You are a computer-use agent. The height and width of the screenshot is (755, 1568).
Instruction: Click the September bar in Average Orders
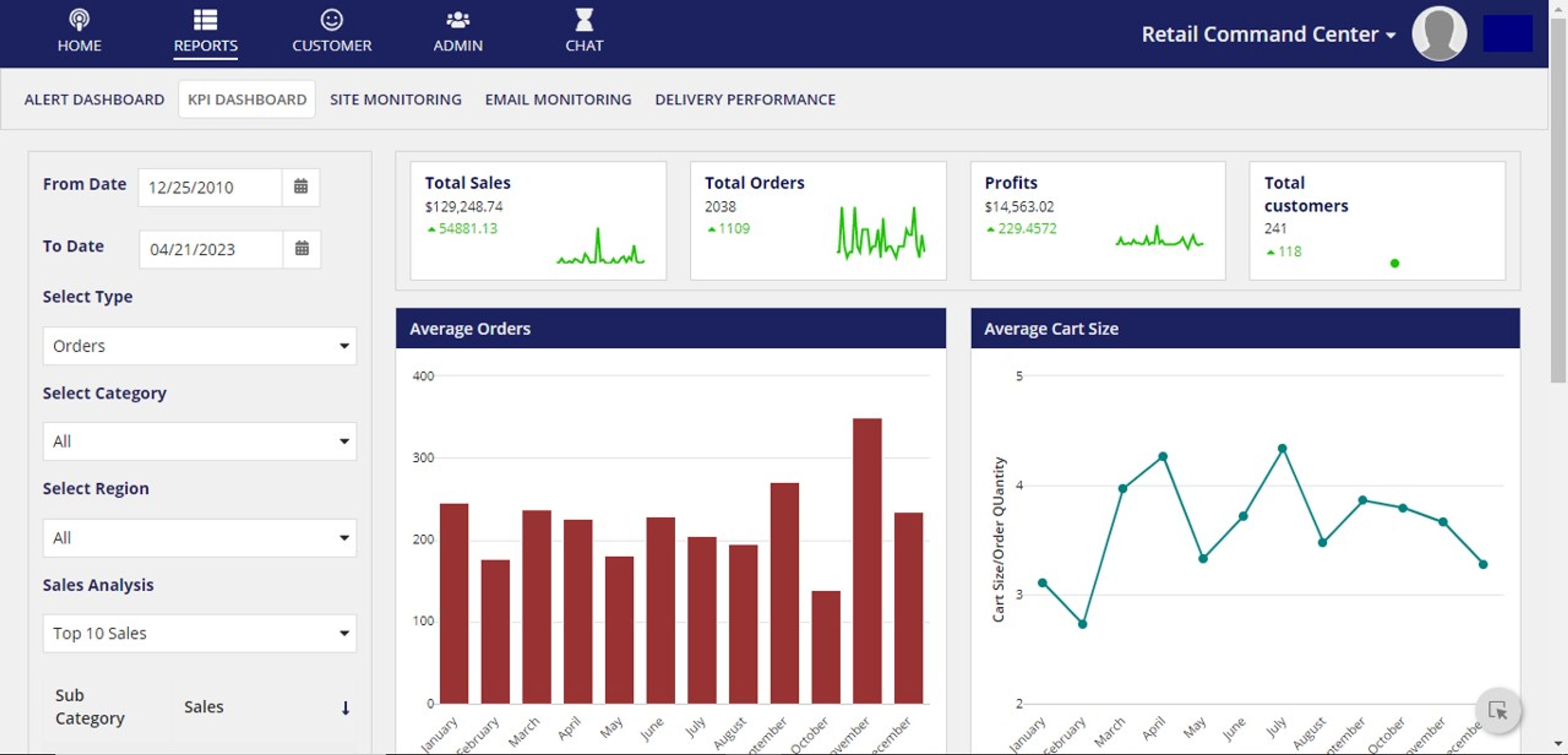click(x=784, y=593)
